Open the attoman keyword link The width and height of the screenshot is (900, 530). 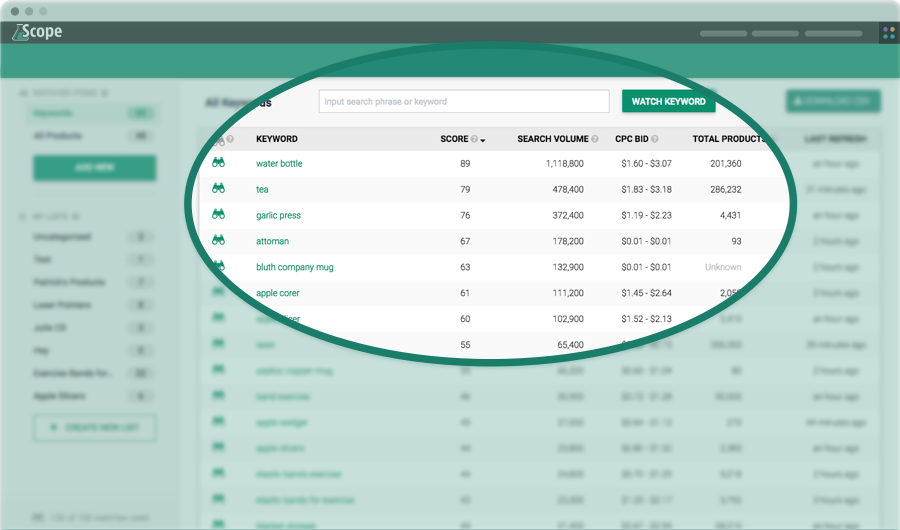point(273,241)
